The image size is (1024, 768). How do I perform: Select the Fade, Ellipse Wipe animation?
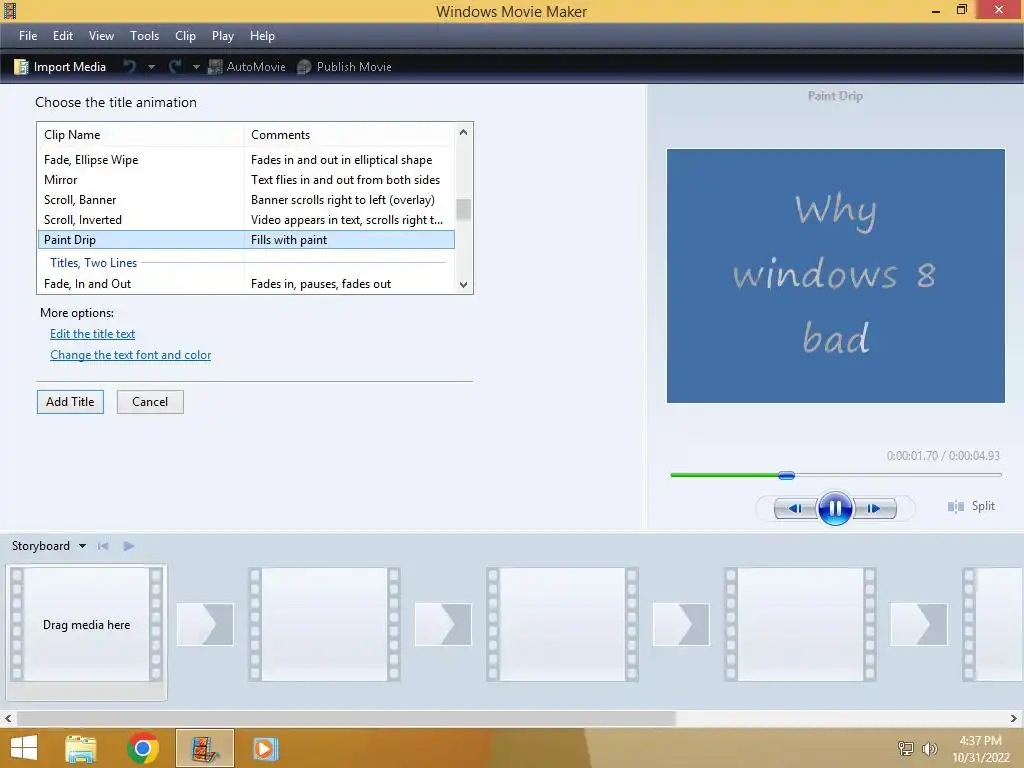tap(247, 160)
